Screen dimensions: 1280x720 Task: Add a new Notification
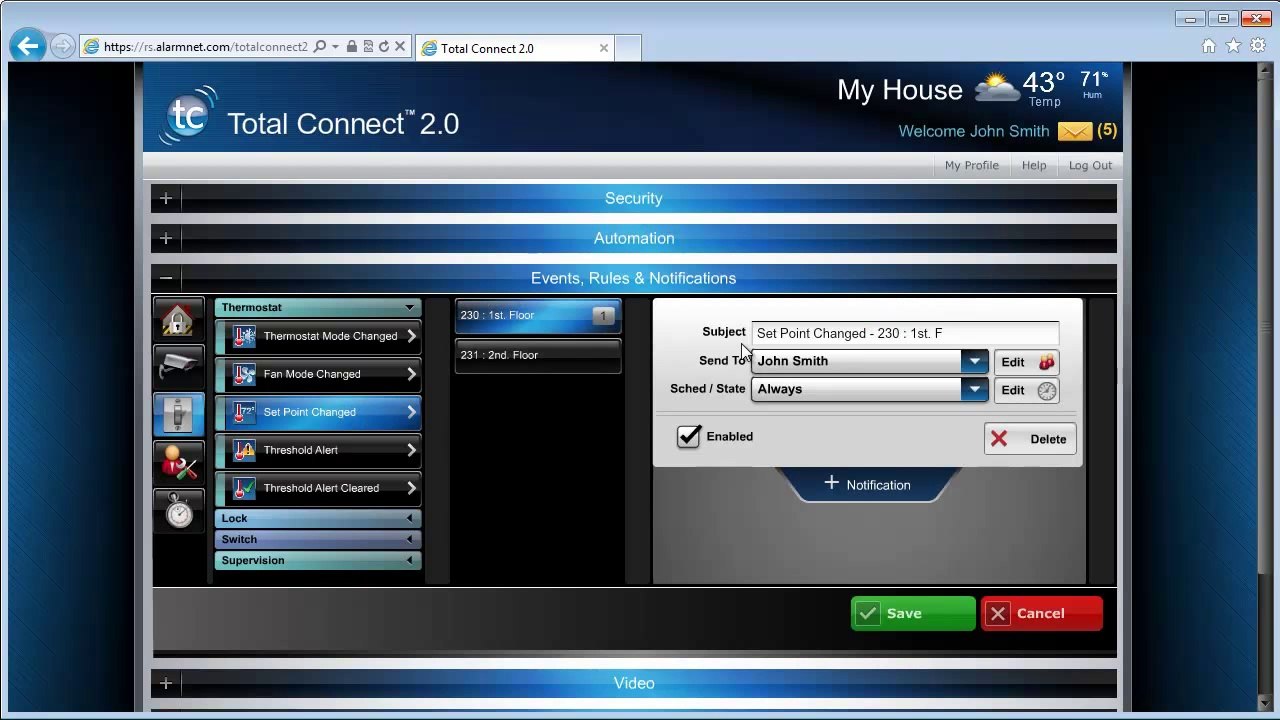point(867,485)
